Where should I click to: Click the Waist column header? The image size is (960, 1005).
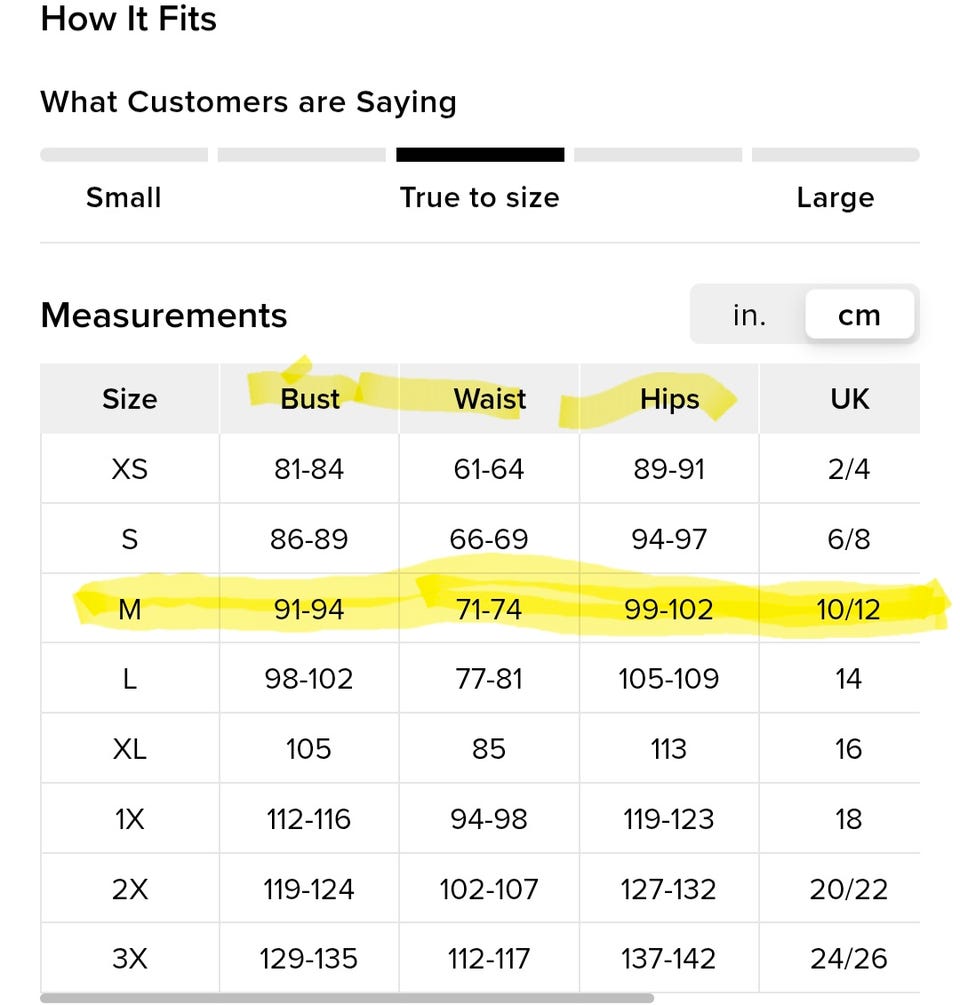click(490, 399)
